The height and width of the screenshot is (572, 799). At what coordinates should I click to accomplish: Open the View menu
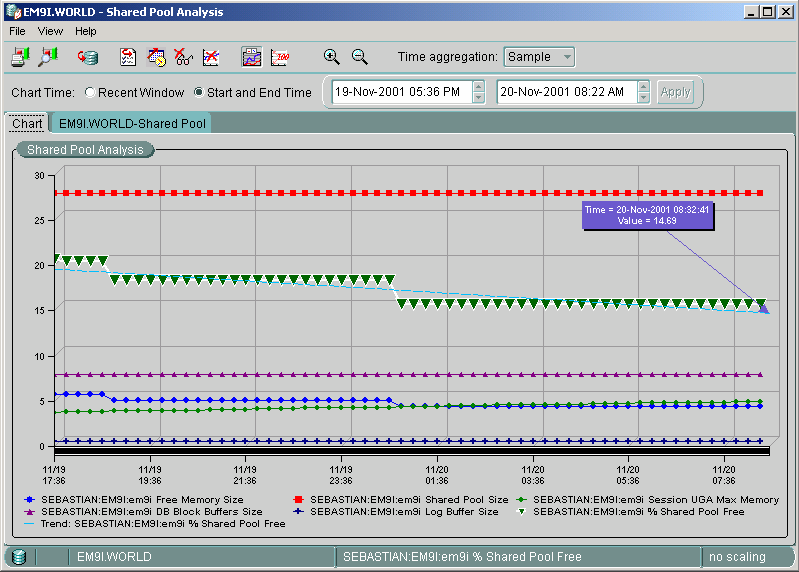(50, 31)
